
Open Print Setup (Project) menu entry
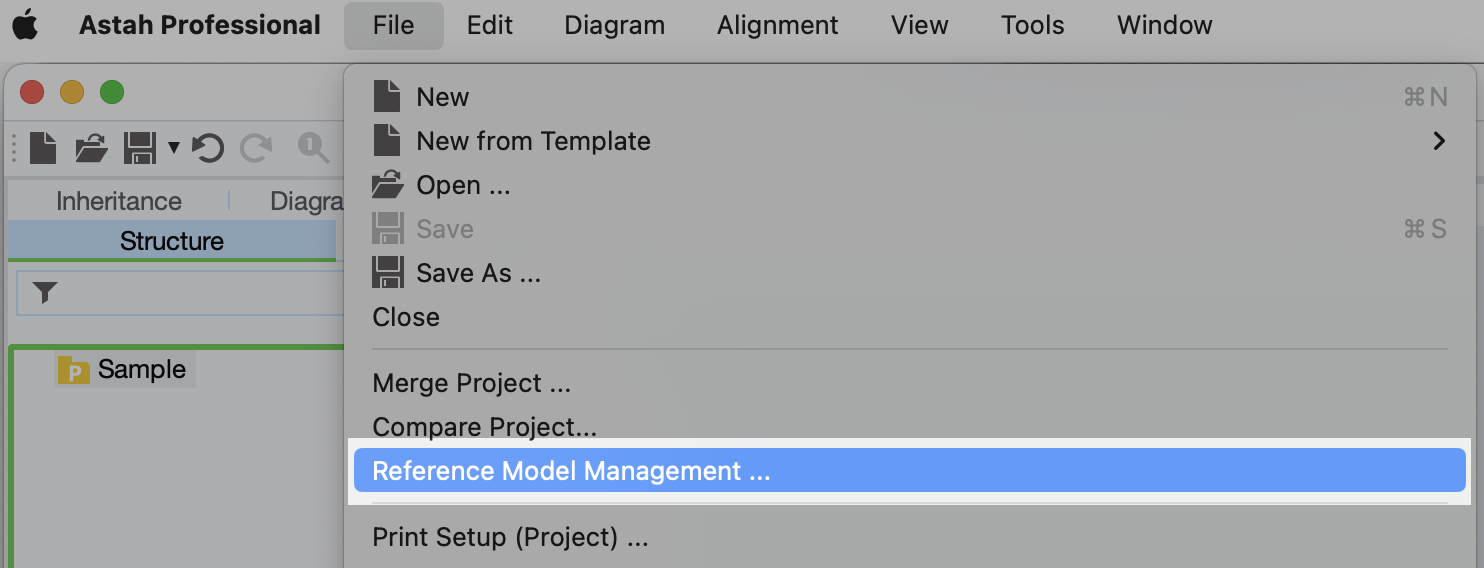[x=510, y=537]
